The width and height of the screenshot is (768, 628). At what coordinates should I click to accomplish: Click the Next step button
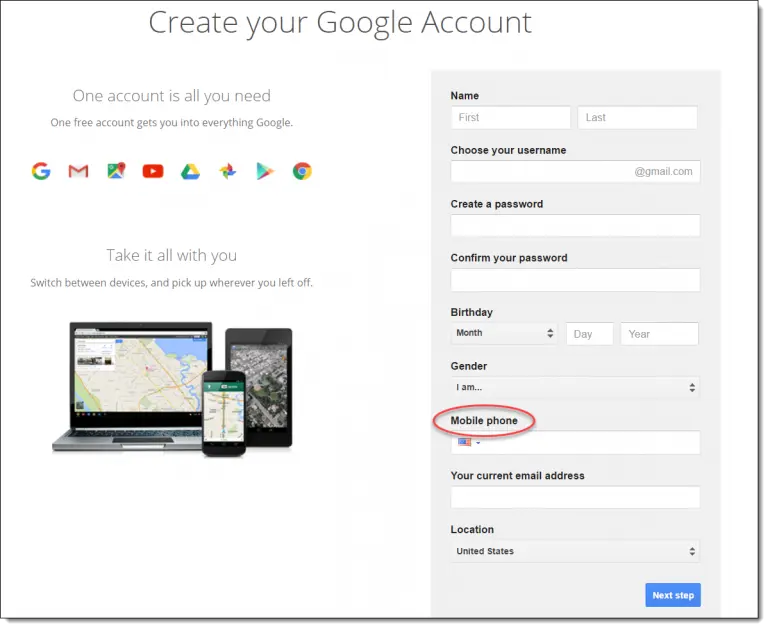coord(673,596)
